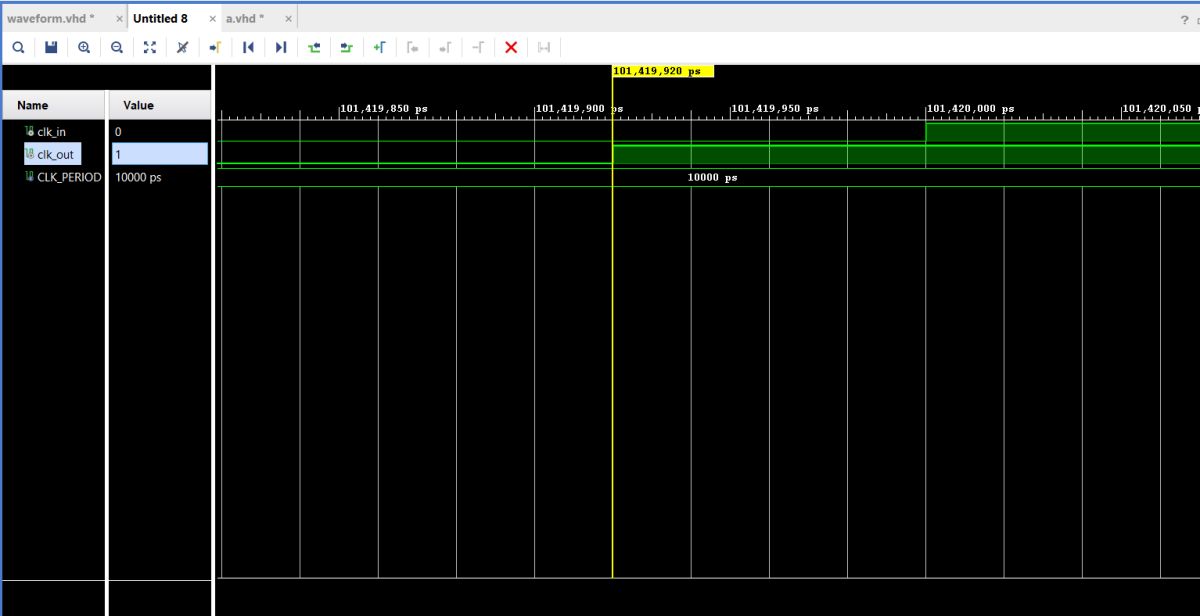Screen dimensions: 1200x616
Task: Switch to the Untitled 8 tab
Action: [x=160, y=19]
